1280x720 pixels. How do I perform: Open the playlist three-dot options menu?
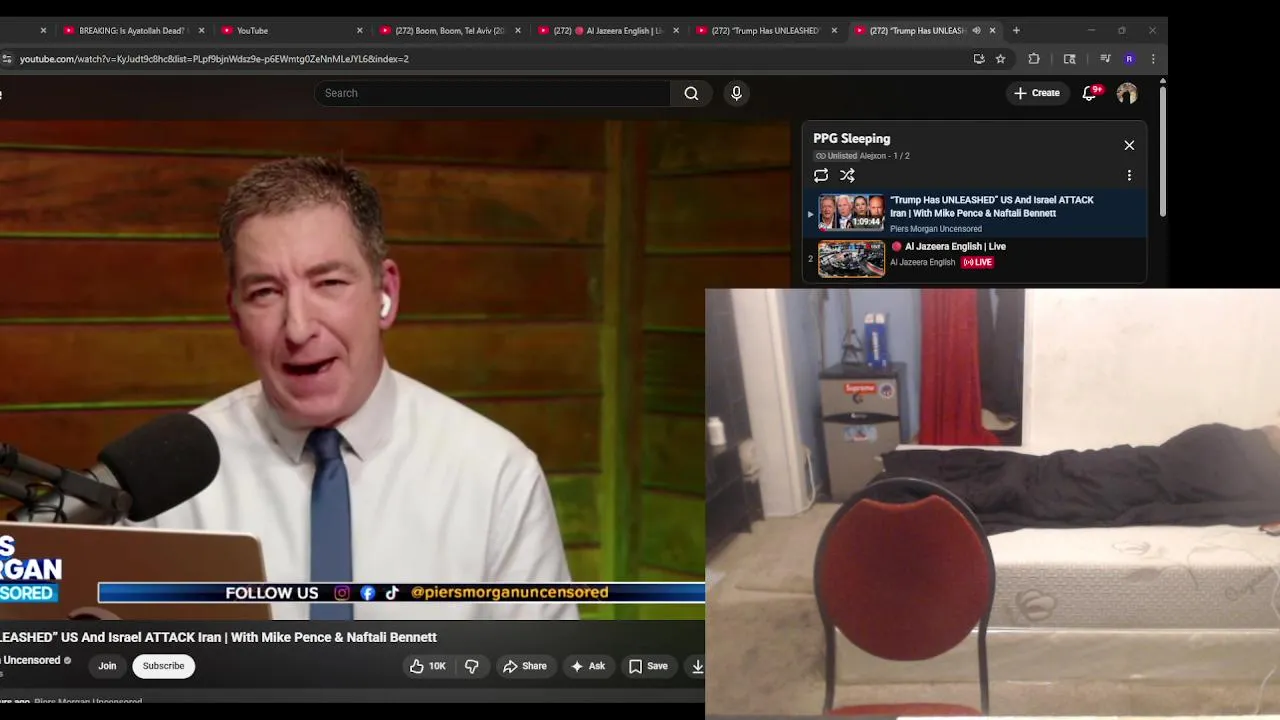(x=1129, y=175)
